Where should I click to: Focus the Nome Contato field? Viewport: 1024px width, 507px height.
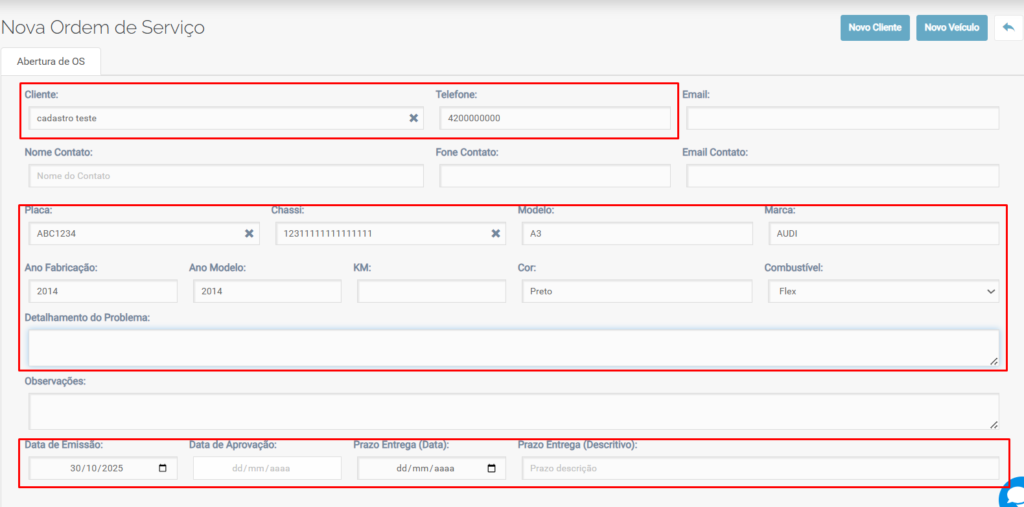point(226,176)
